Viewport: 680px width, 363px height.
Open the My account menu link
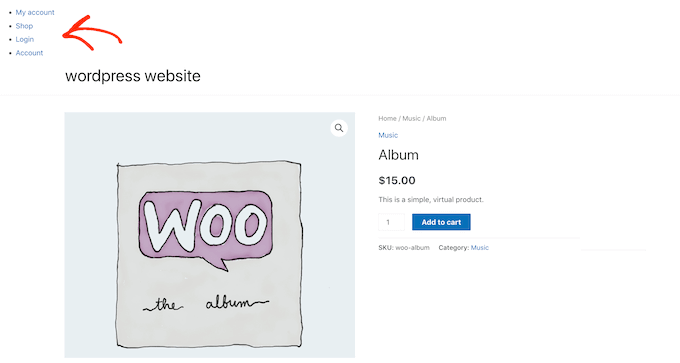[x=35, y=13]
